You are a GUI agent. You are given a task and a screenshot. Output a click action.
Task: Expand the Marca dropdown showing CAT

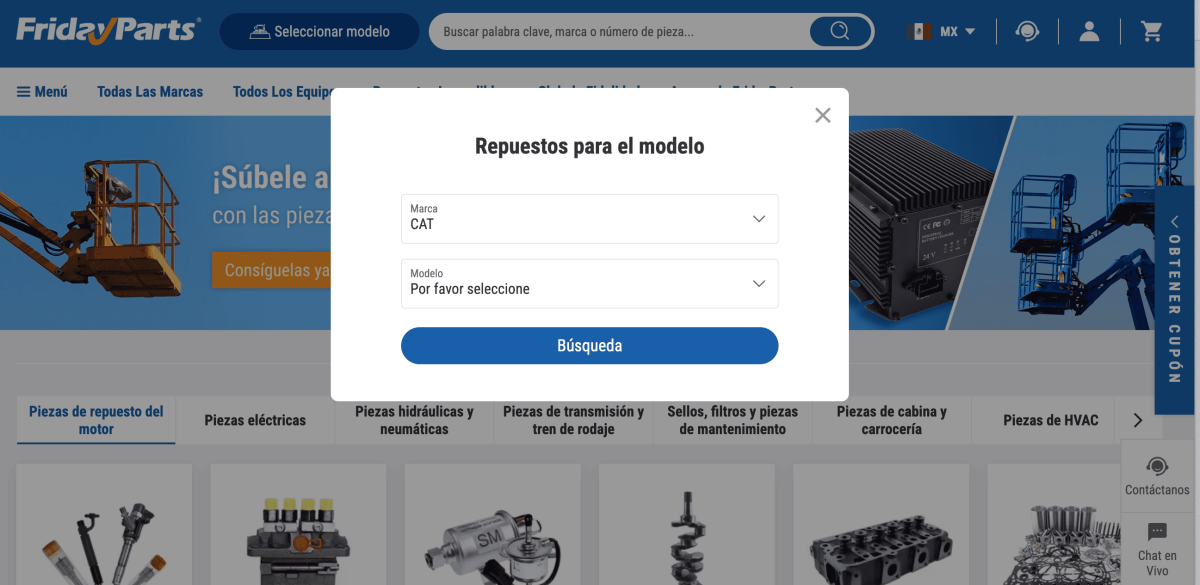point(589,218)
